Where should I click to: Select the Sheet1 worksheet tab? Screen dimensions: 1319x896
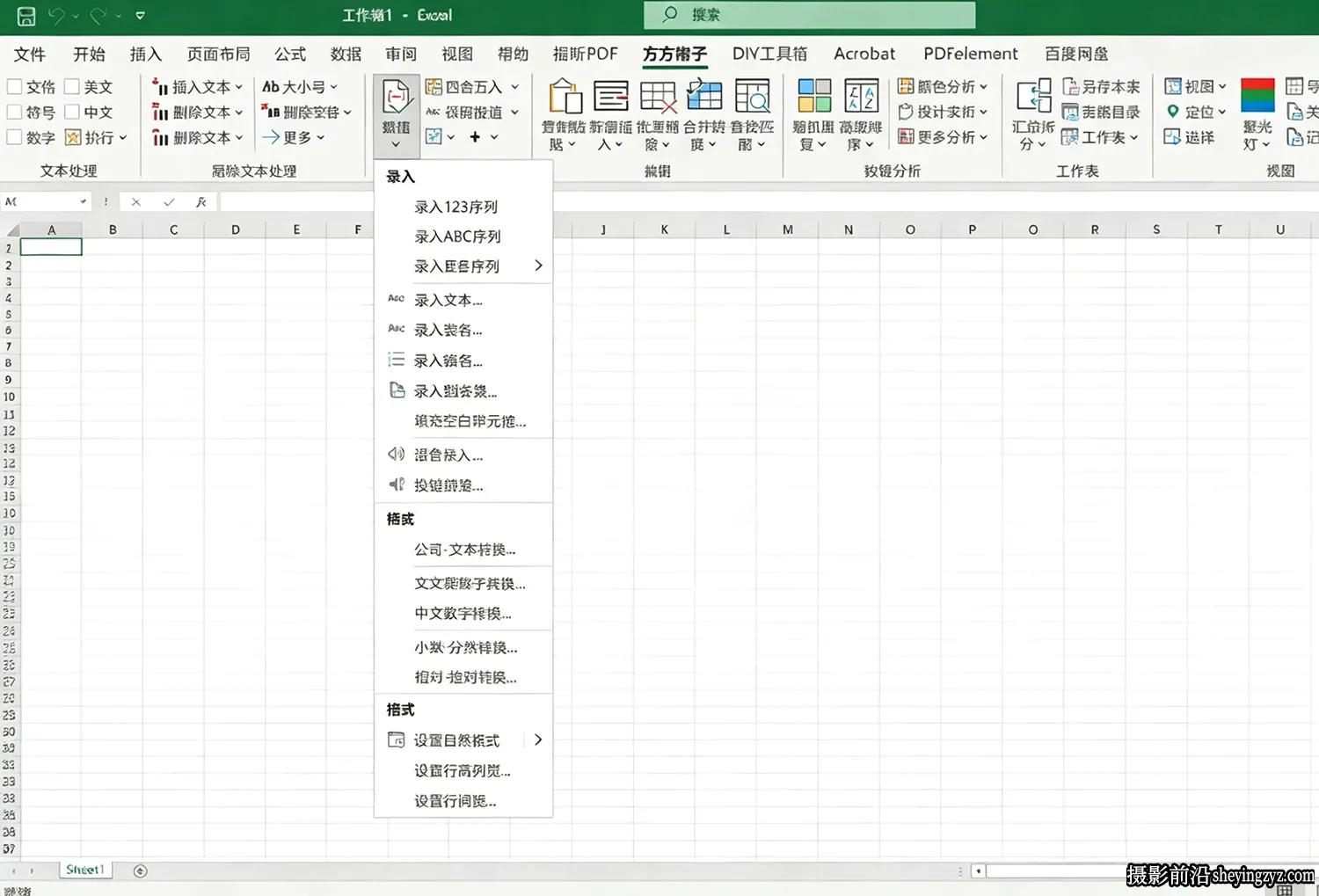[85, 870]
